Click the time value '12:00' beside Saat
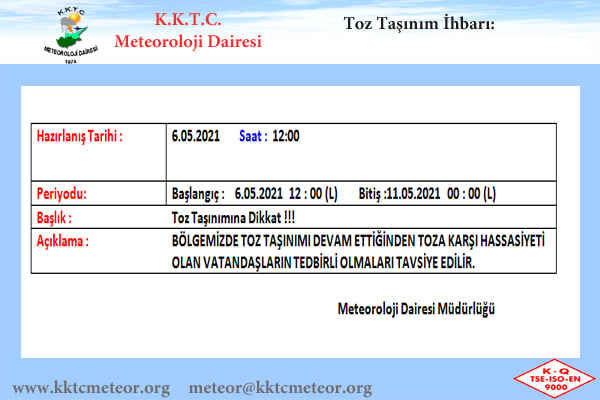Image resolution: width=600 pixels, height=400 pixels. pos(286,136)
